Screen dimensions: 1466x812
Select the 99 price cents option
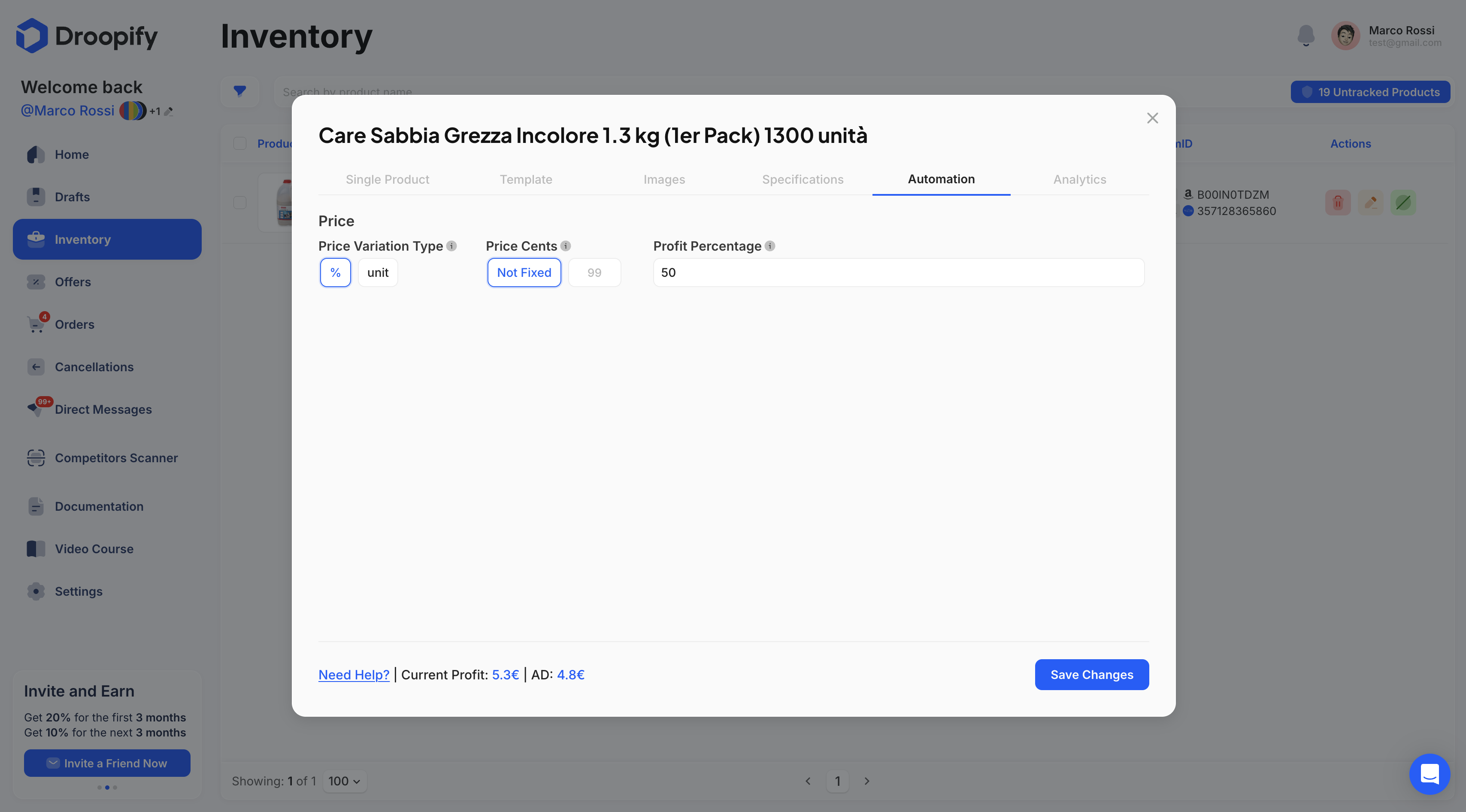tap(594, 273)
